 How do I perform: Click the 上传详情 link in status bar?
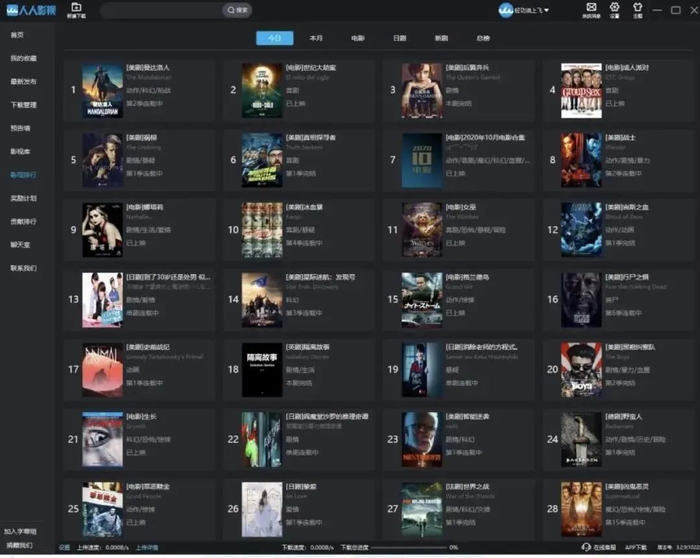(147, 547)
